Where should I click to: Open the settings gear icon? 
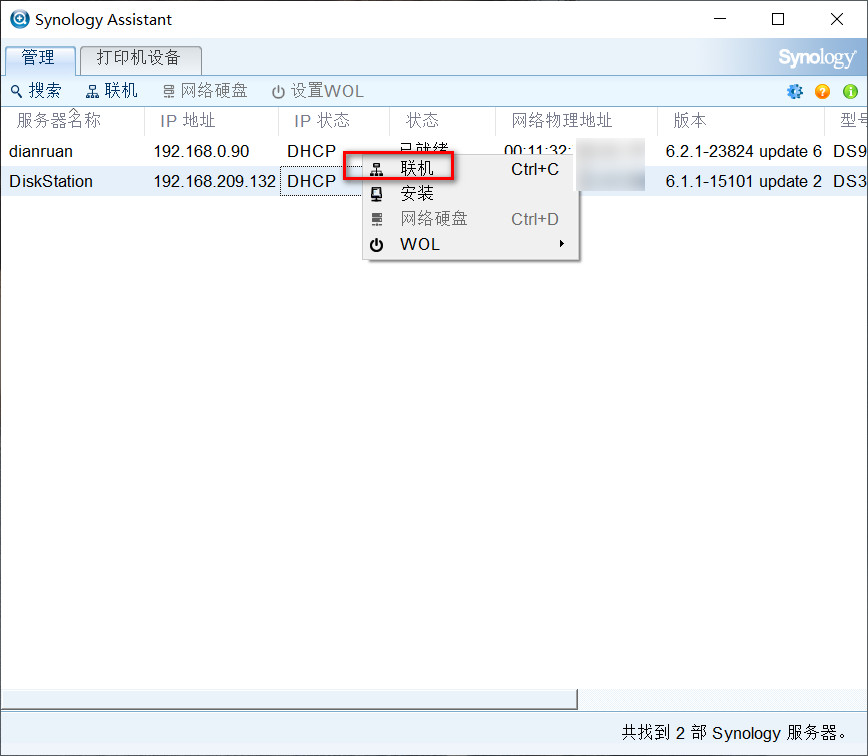click(794, 91)
